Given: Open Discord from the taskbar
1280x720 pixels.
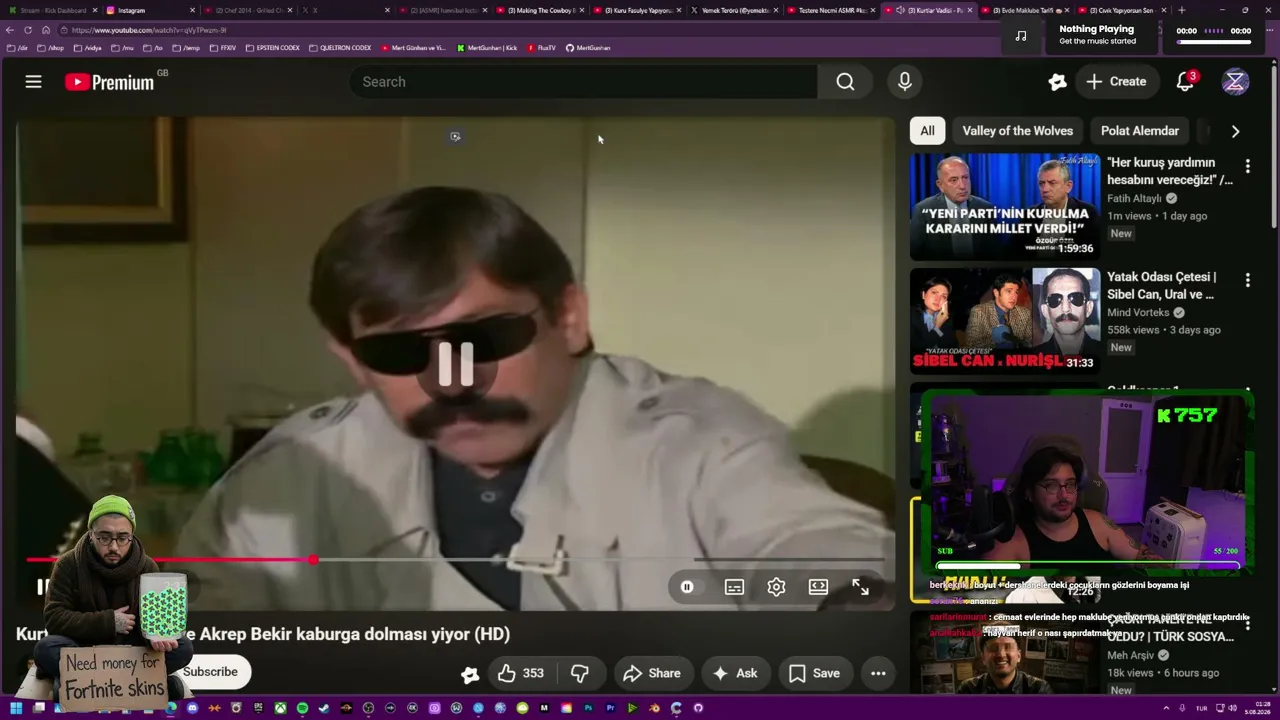Looking at the screenshot, I should pos(193,708).
